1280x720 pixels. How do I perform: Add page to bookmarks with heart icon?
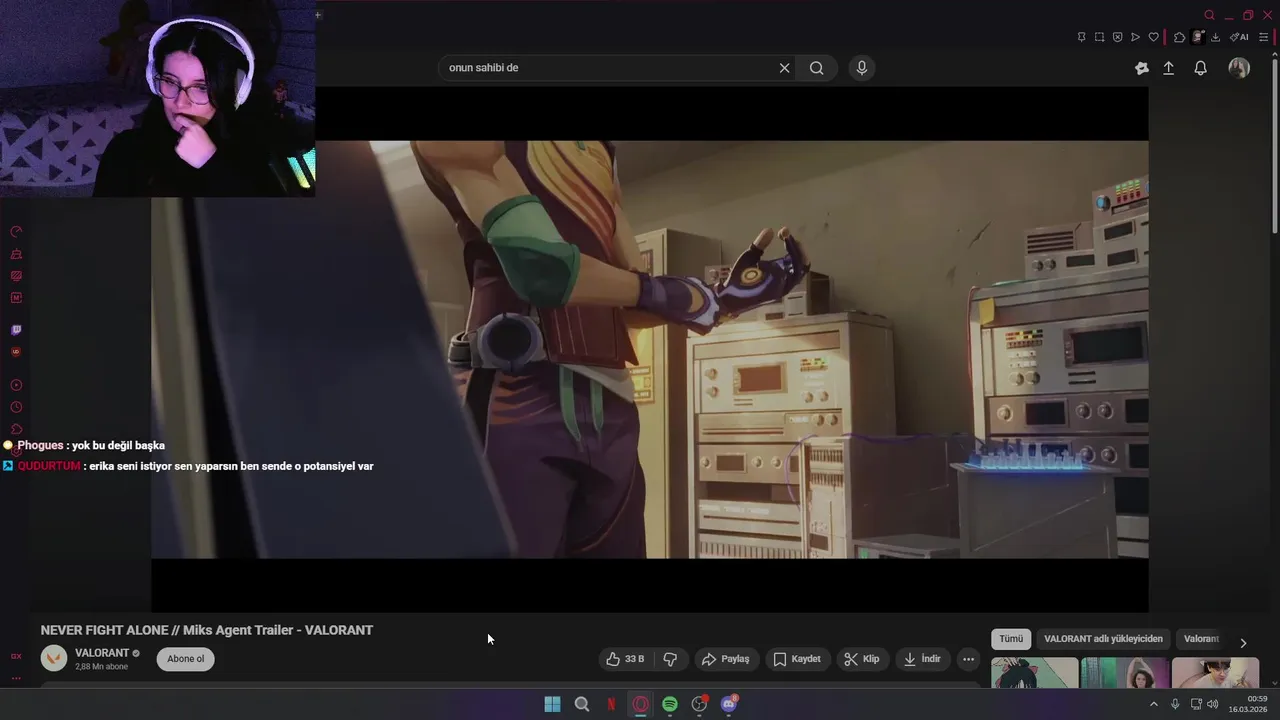(1153, 37)
